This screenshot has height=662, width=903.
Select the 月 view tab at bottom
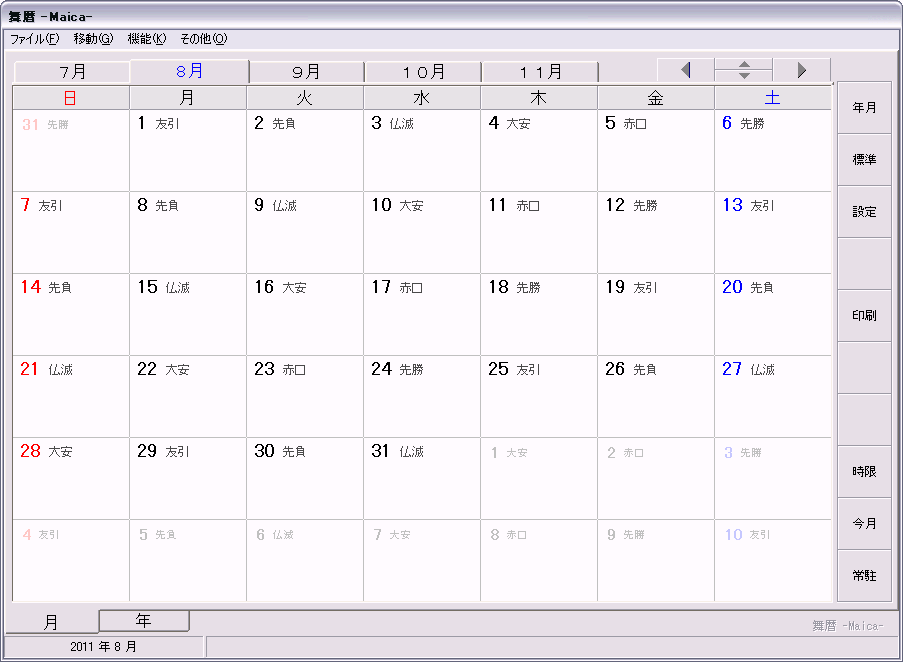click(x=52, y=622)
